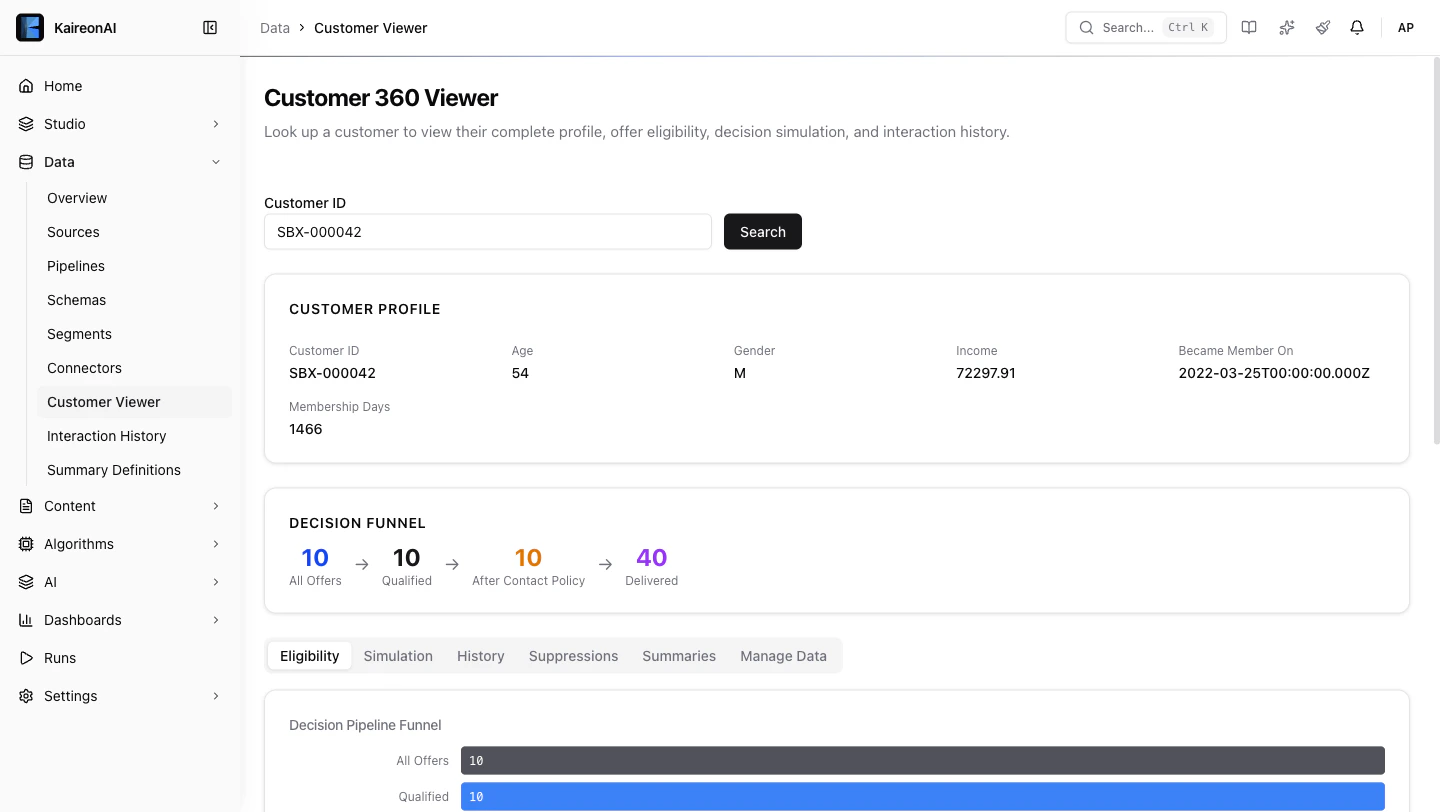Open the Data breadcrumb link

tap(274, 27)
